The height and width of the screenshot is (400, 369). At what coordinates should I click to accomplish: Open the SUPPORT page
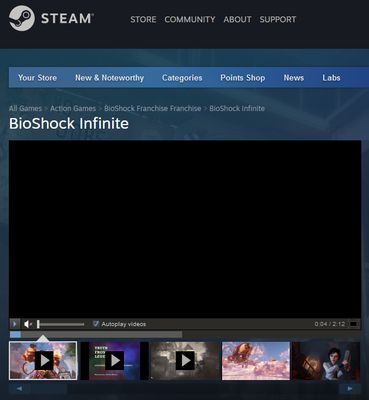(x=278, y=19)
